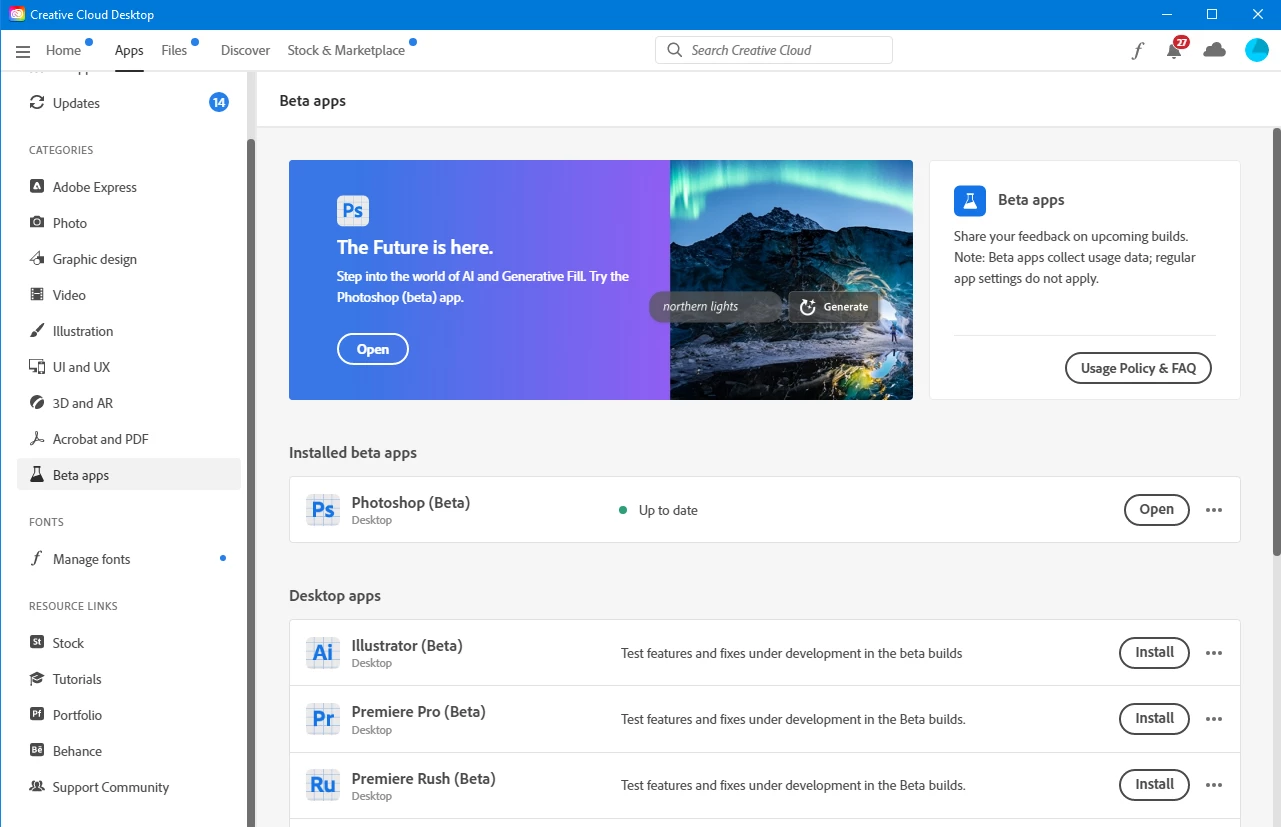Click the main content vertical scrollbar
The image size is (1281, 827).
[x=1275, y=340]
